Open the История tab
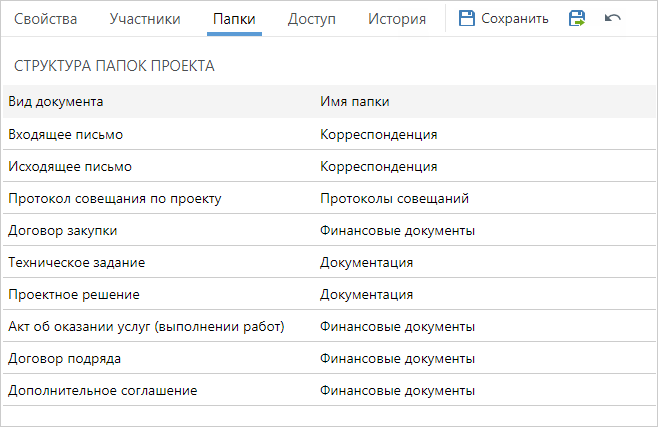 click(x=397, y=19)
